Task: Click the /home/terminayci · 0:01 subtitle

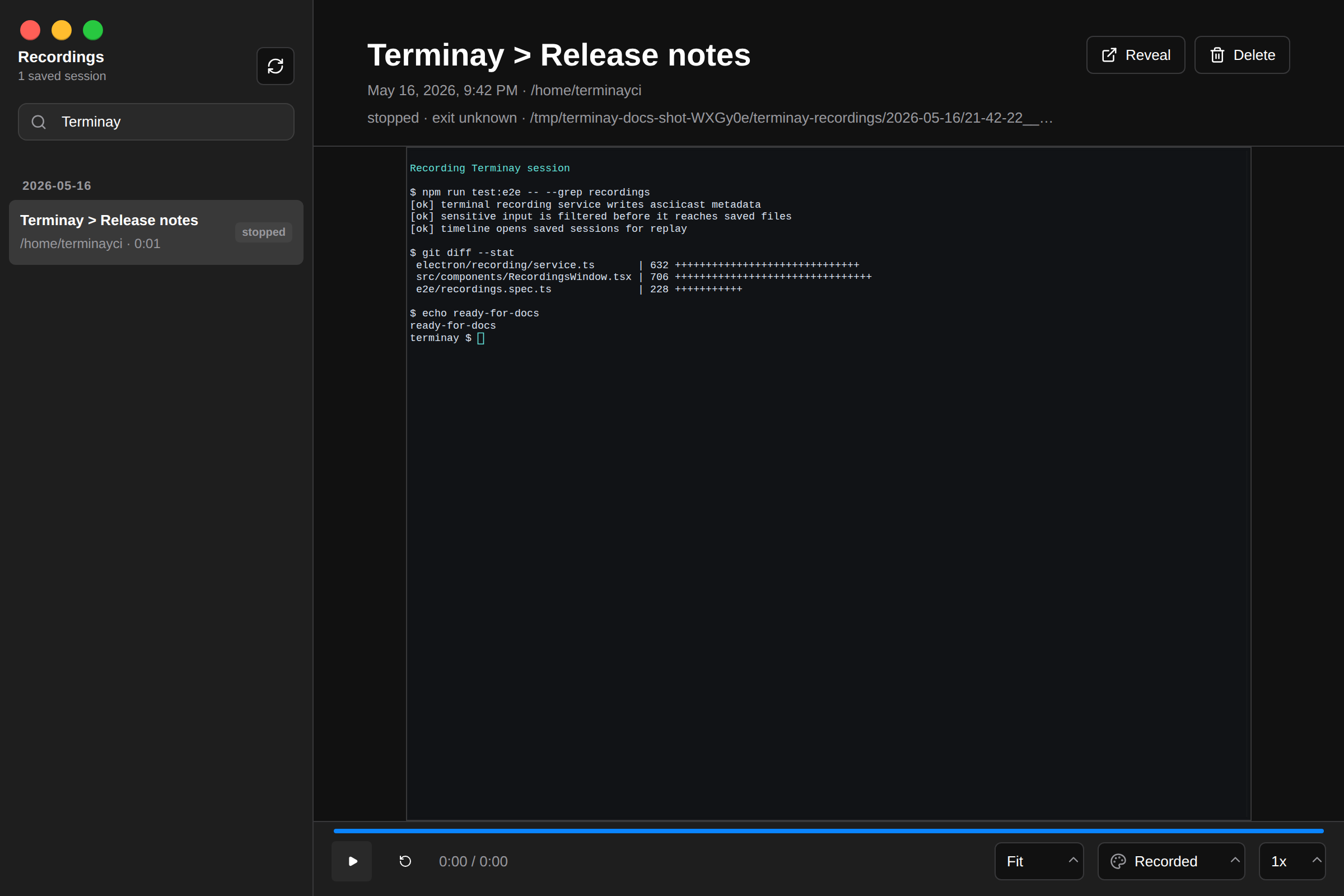Action: pos(90,244)
